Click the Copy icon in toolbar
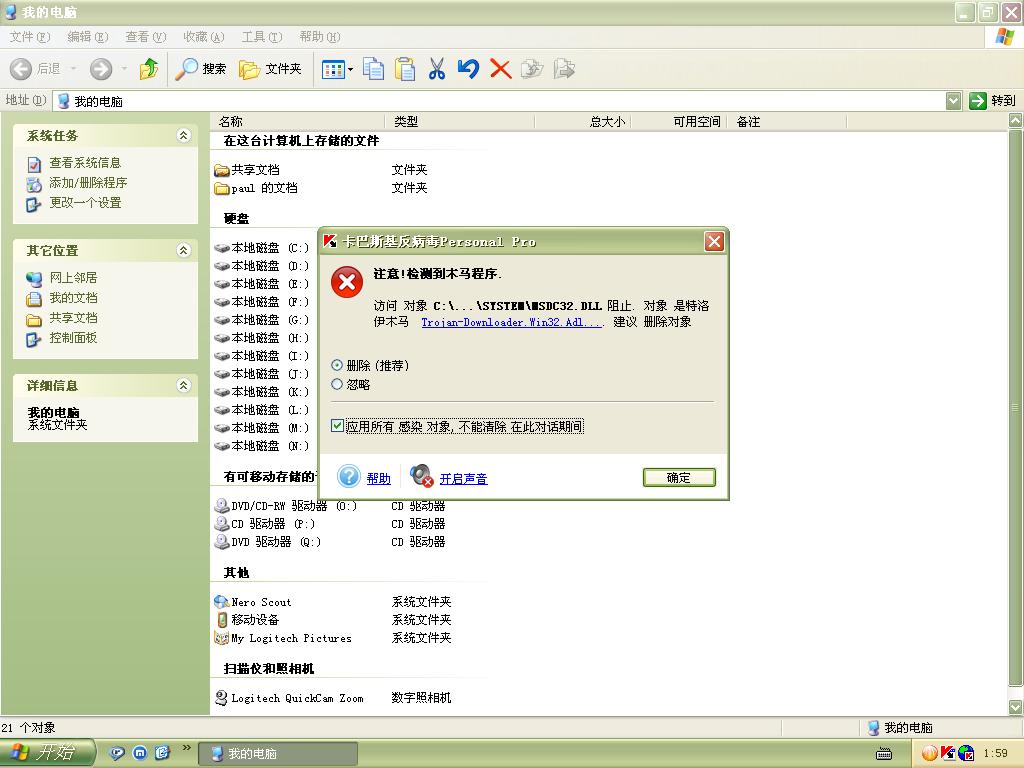The image size is (1024, 768). point(374,69)
